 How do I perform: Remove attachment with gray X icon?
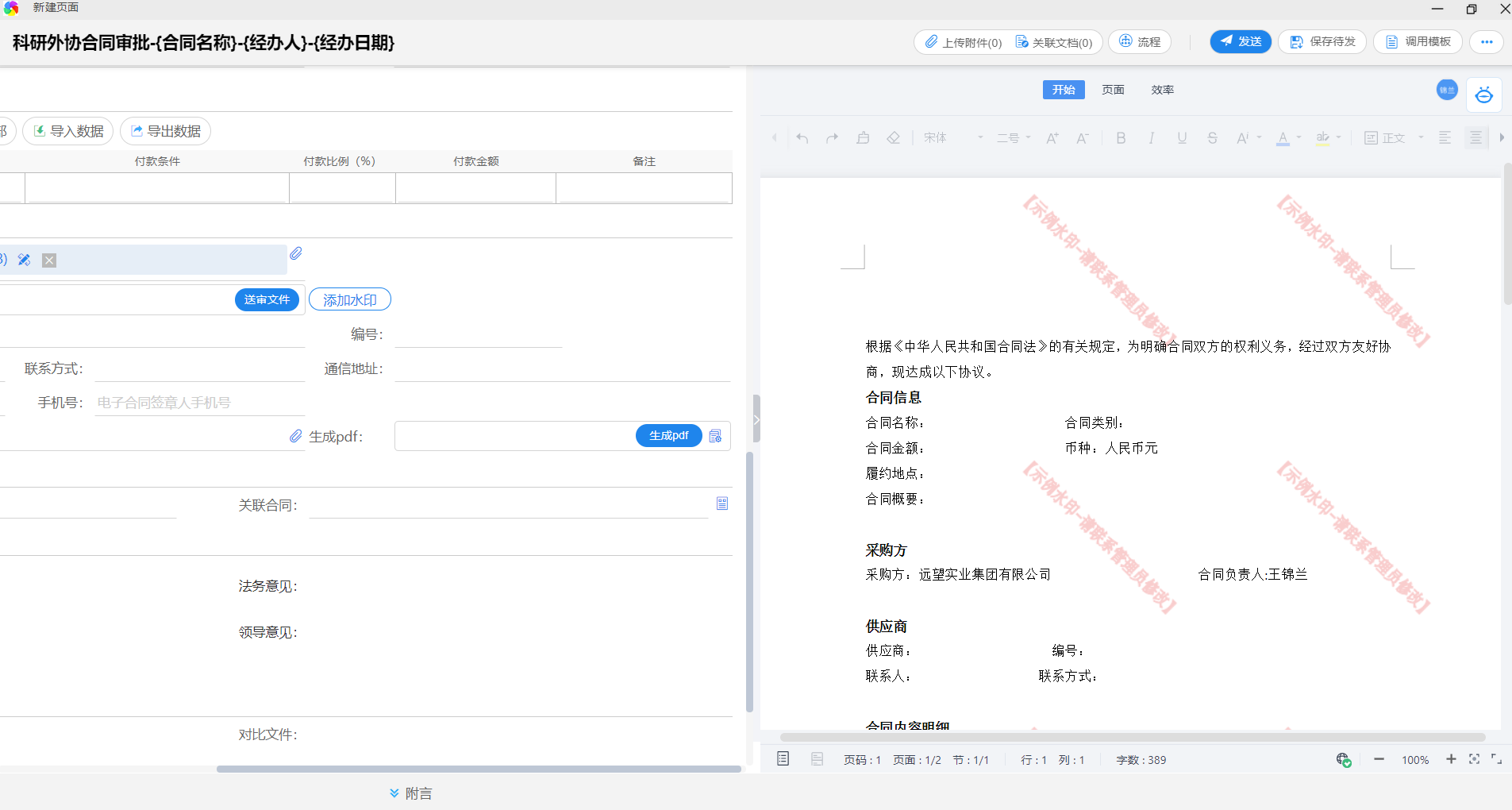click(49, 260)
